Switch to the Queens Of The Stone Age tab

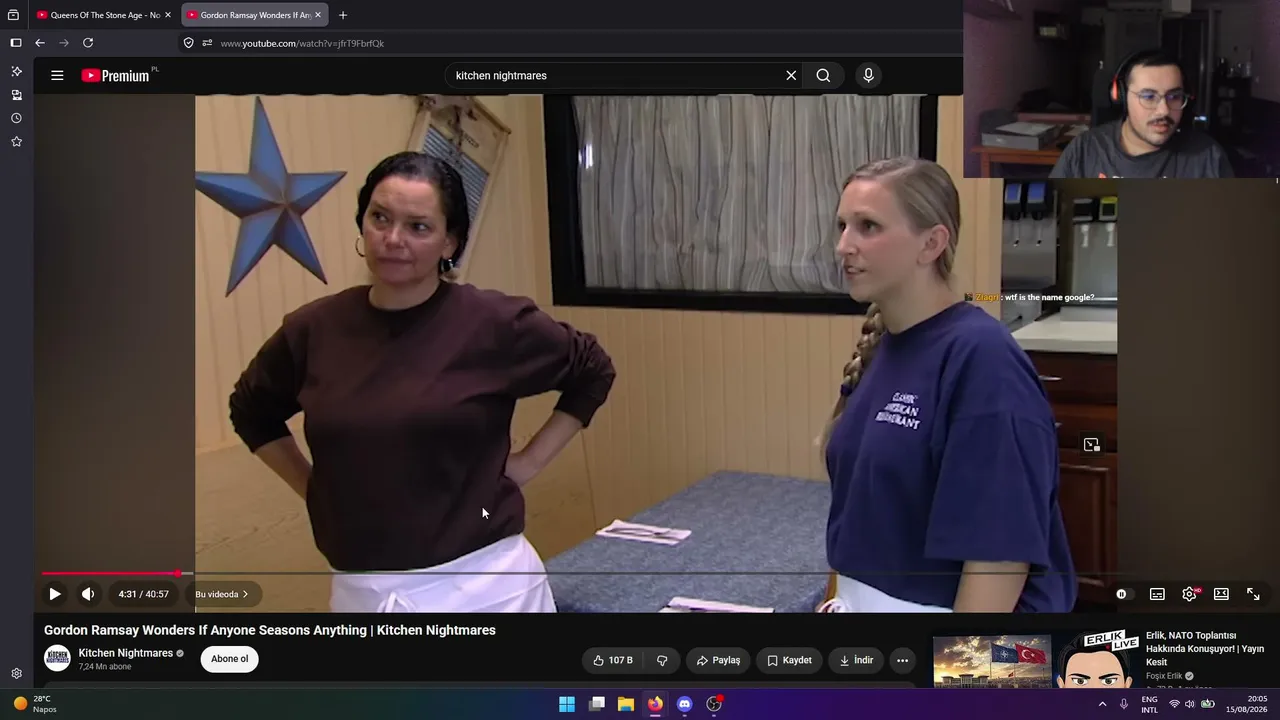pyautogui.click(x=104, y=15)
